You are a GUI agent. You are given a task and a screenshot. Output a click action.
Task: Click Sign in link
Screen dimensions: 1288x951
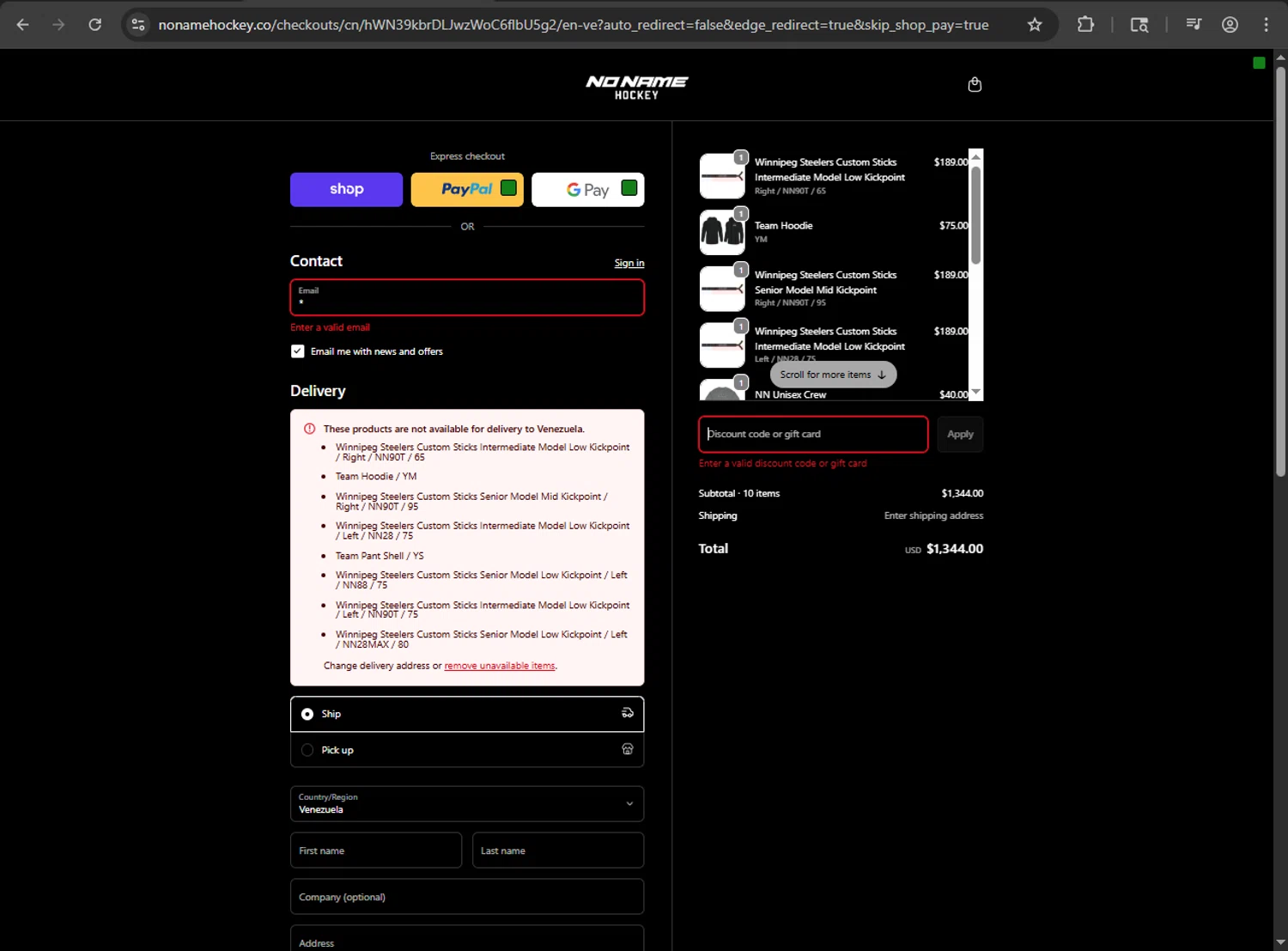[629, 263]
